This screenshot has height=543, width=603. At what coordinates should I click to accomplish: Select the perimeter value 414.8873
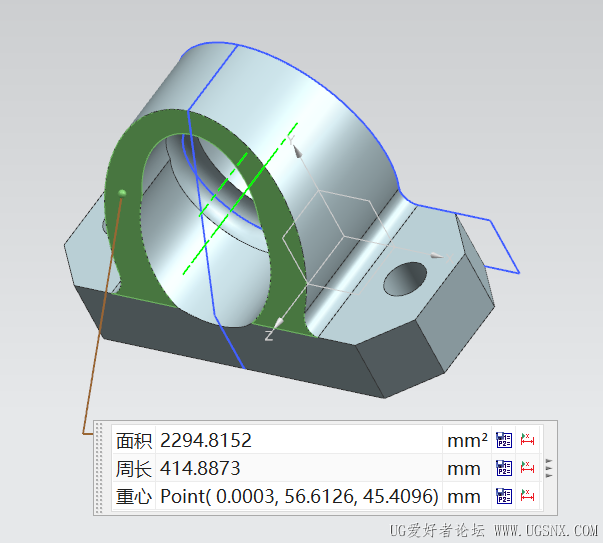tap(200, 468)
